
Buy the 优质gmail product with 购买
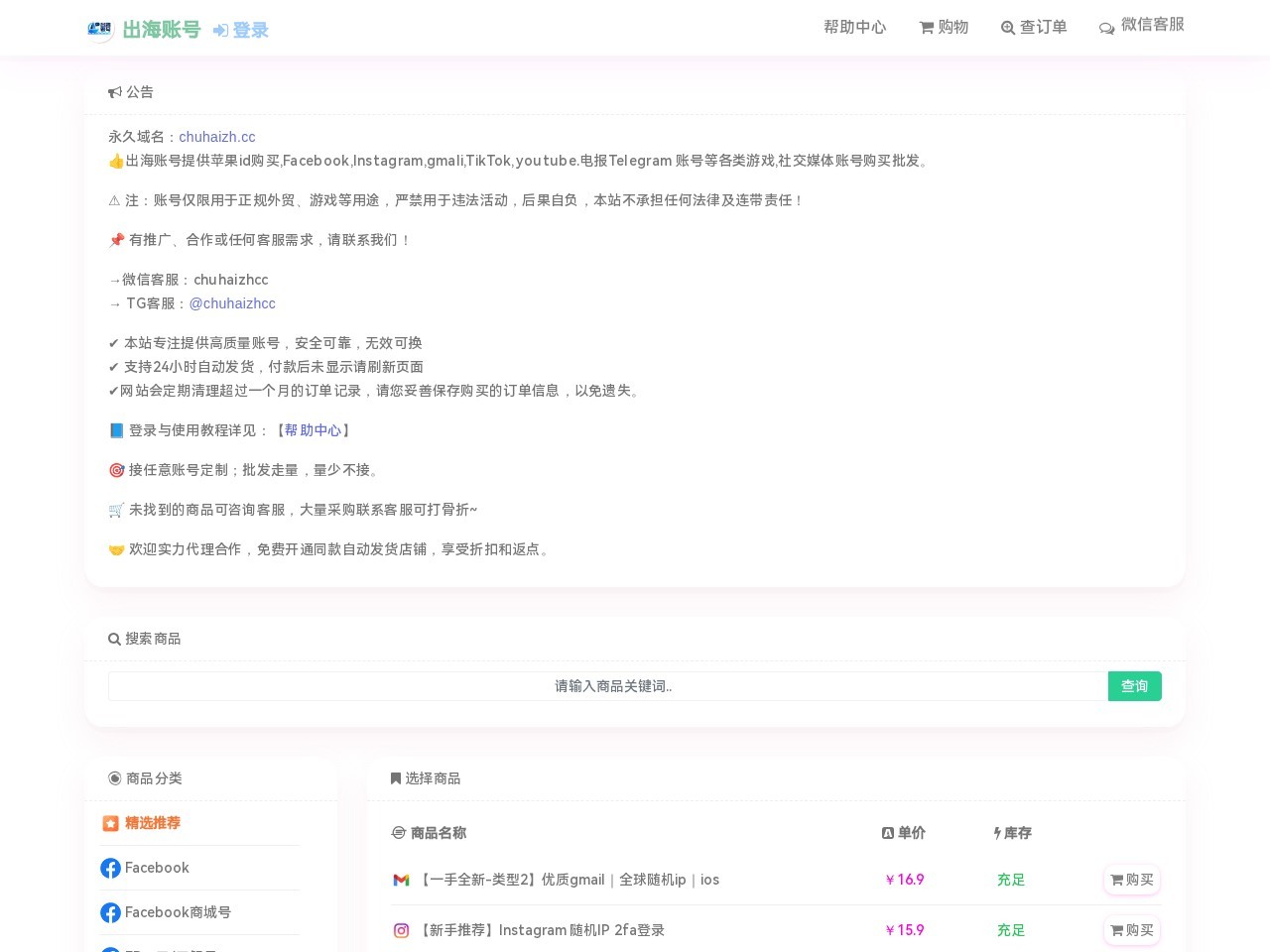pyautogui.click(x=1132, y=880)
